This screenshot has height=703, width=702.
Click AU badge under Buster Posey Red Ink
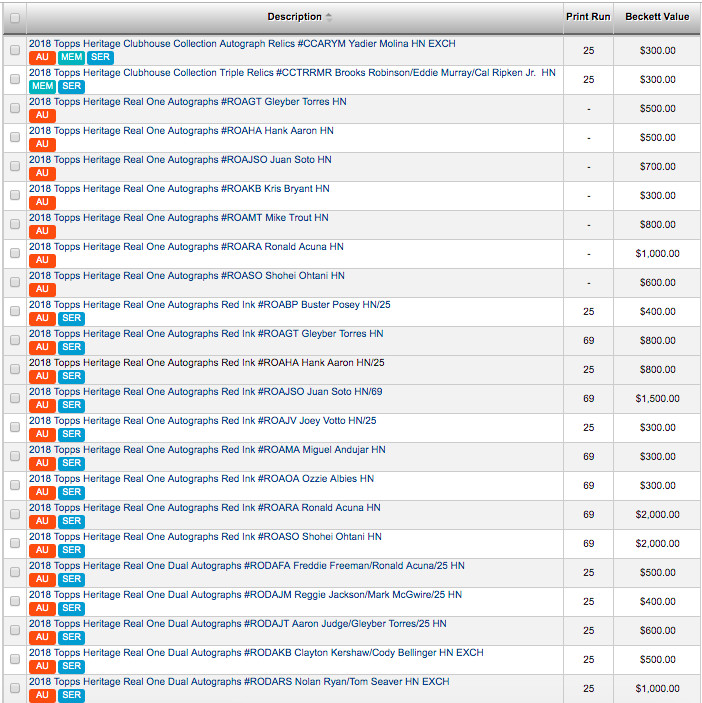pyautogui.click(x=42, y=318)
